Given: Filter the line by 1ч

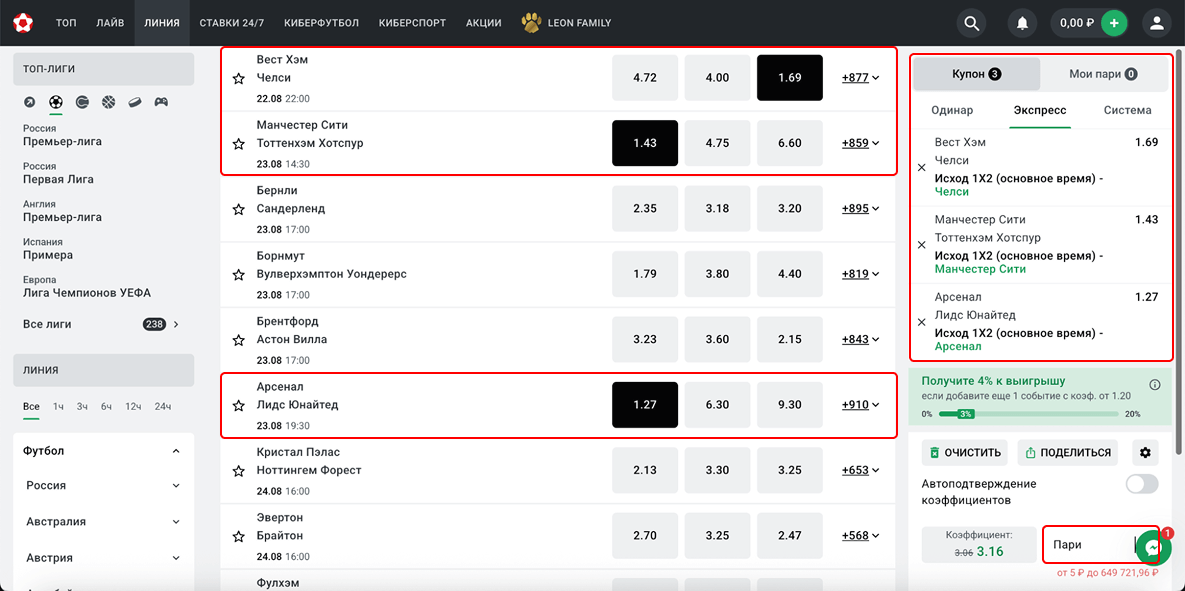Looking at the screenshot, I should pyautogui.click(x=58, y=407).
